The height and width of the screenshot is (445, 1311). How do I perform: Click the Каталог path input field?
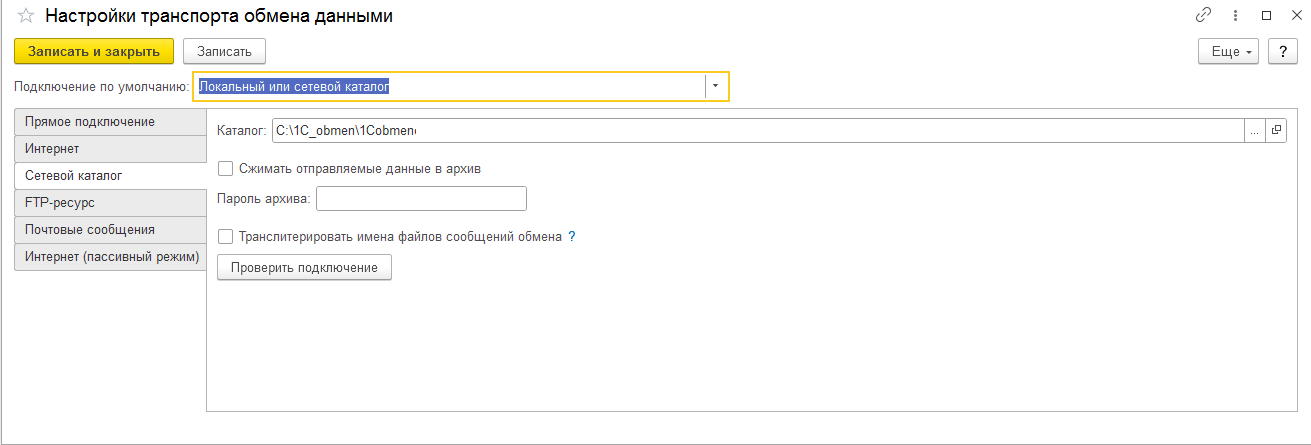click(757, 130)
